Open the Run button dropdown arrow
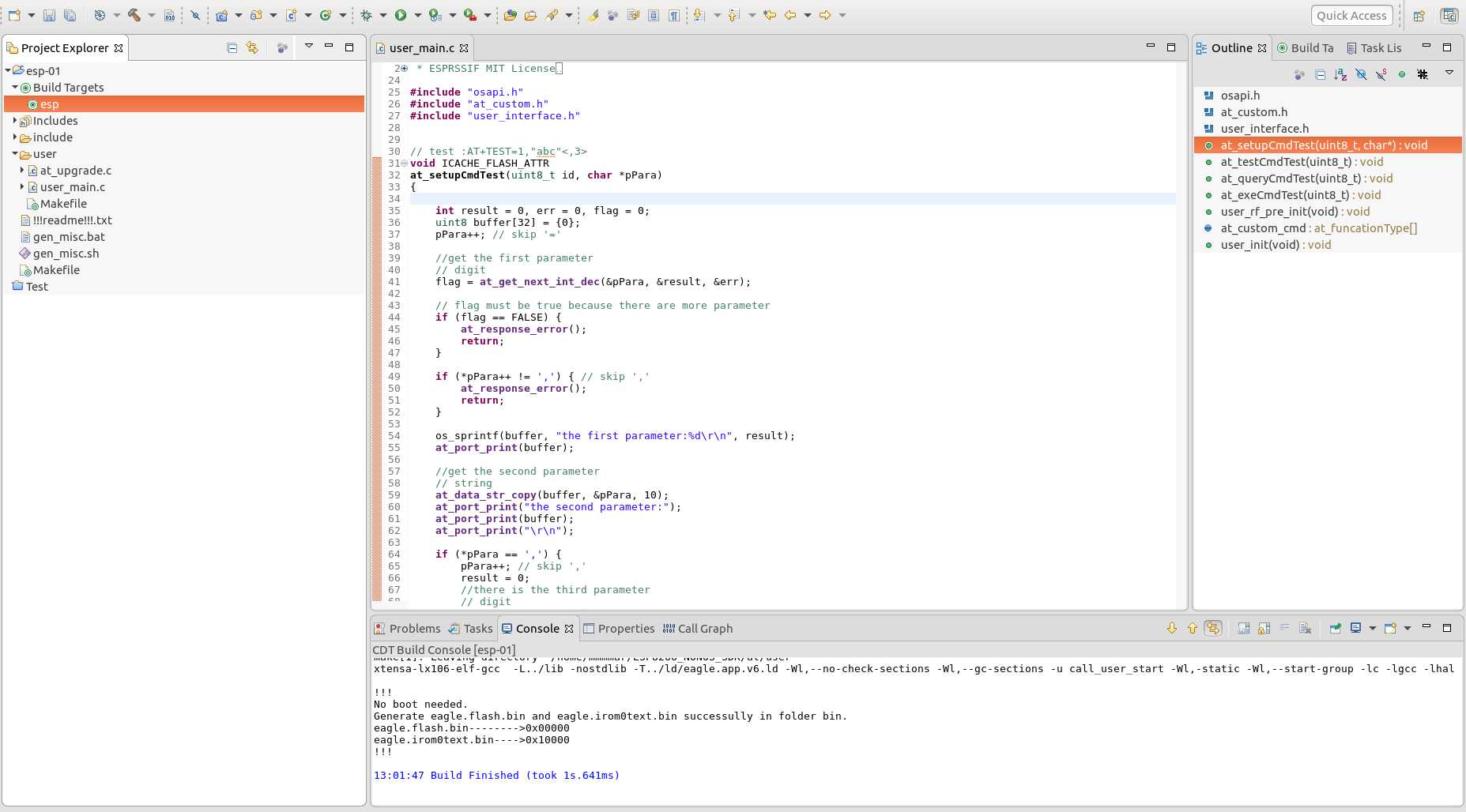Image resolution: width=1466 pixels, height=812 pixels. 417,15
